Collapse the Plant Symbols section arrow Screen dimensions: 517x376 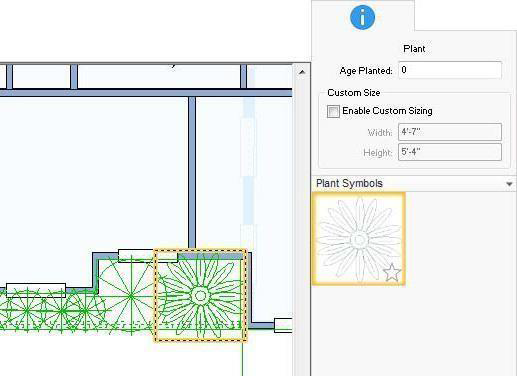509,184
